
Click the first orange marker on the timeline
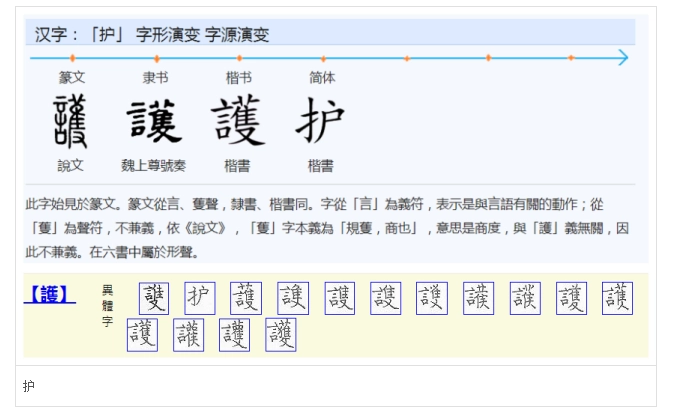(72, 58)
